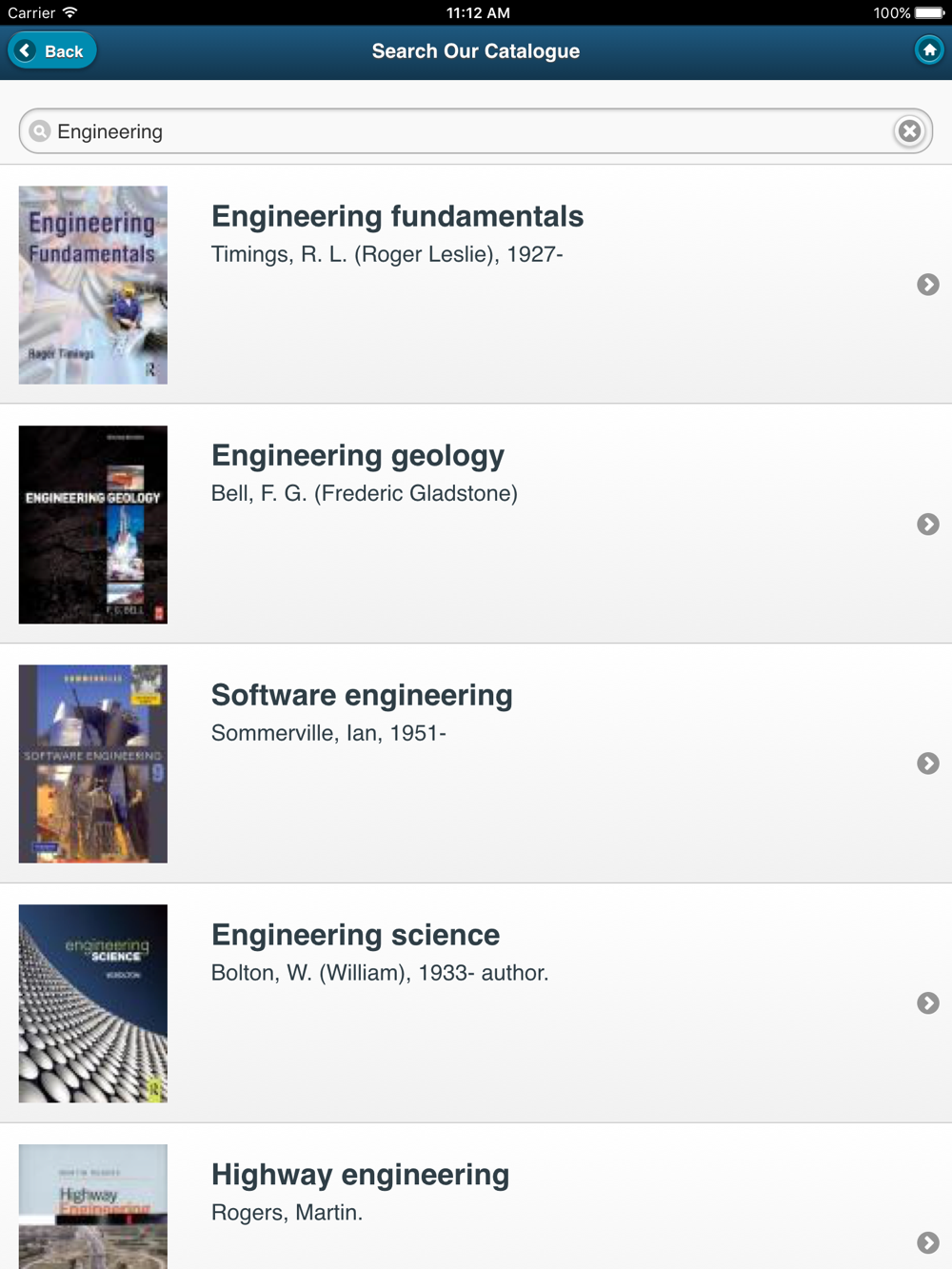Tap the Engineering science row arrow
The width and height of the screenshot is (952, 1269).
tap(928, 1003)
